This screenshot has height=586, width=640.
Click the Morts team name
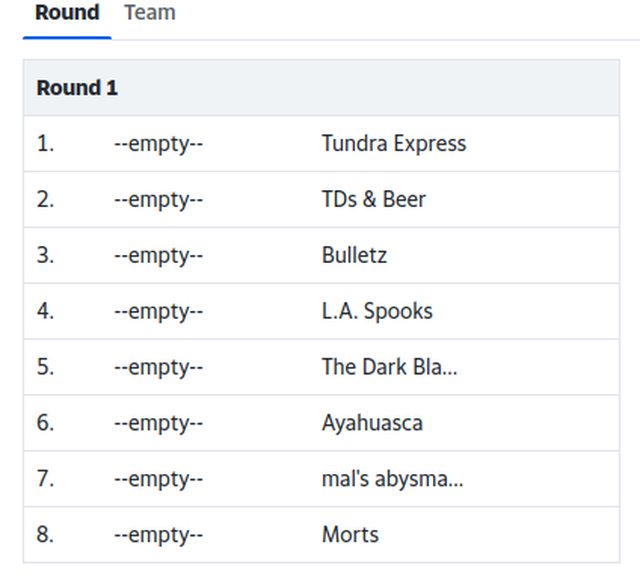[x=350, y=535]
